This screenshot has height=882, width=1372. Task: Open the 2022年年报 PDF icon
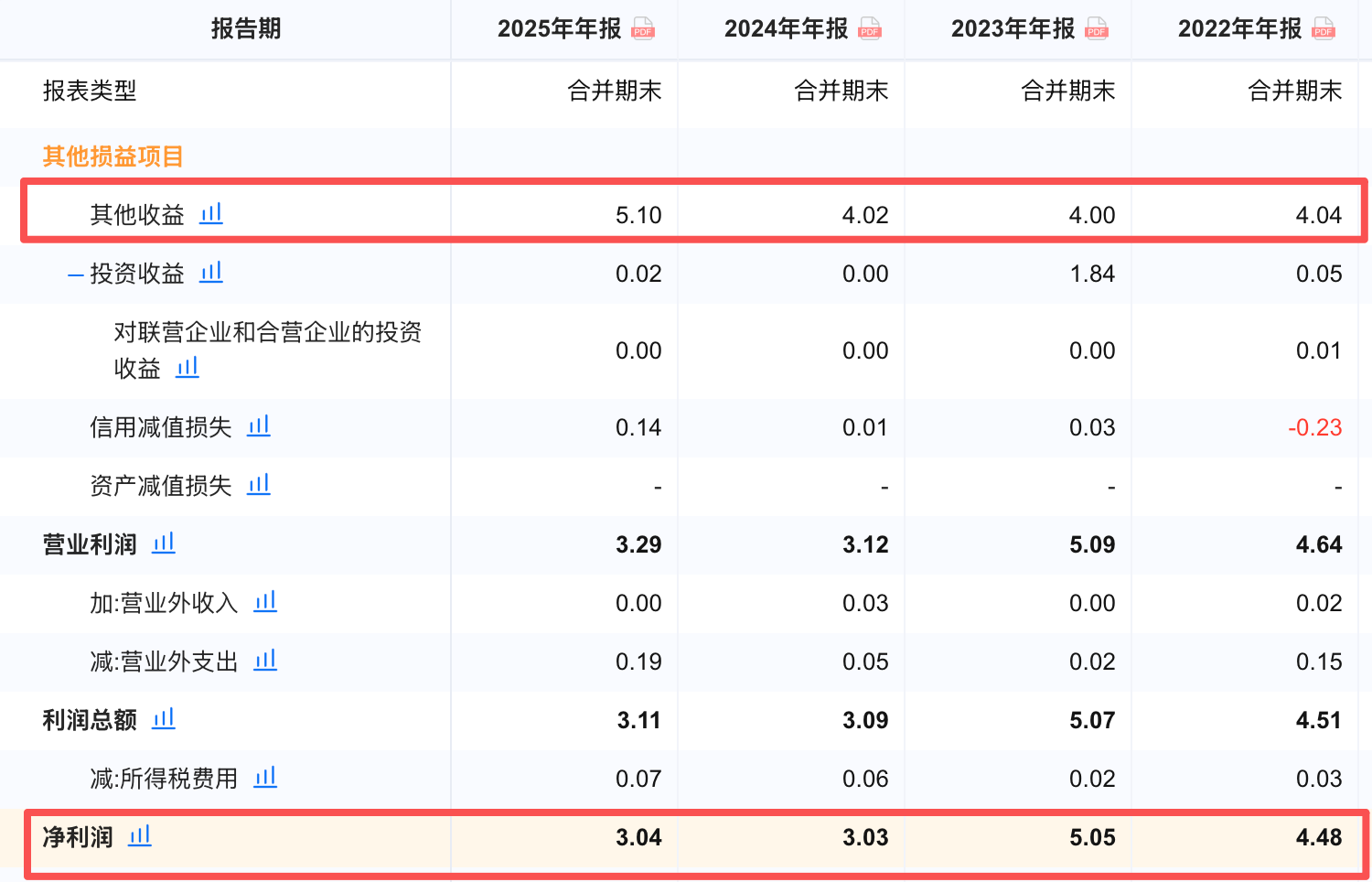click(x=1324, y=28)
